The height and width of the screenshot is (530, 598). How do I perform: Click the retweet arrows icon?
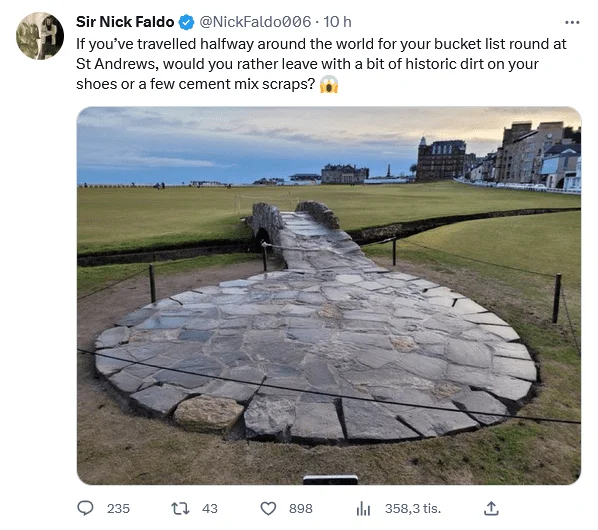point(180,508)
